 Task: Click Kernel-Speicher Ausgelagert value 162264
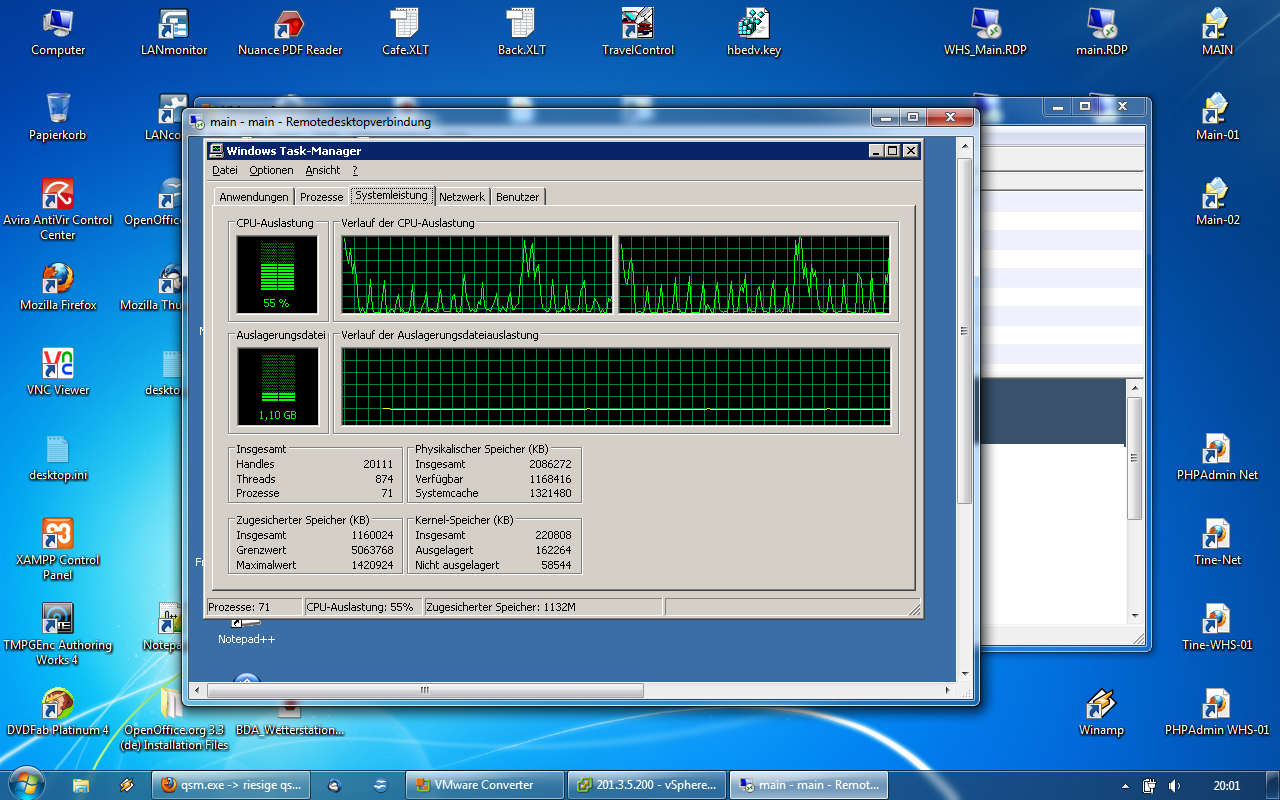click(553, 550)
